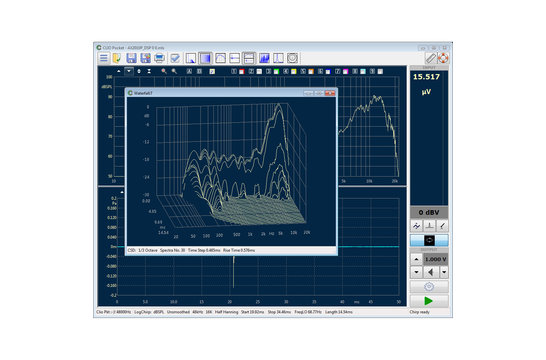Select the single horizontal line graph icon

coord(235,58)
